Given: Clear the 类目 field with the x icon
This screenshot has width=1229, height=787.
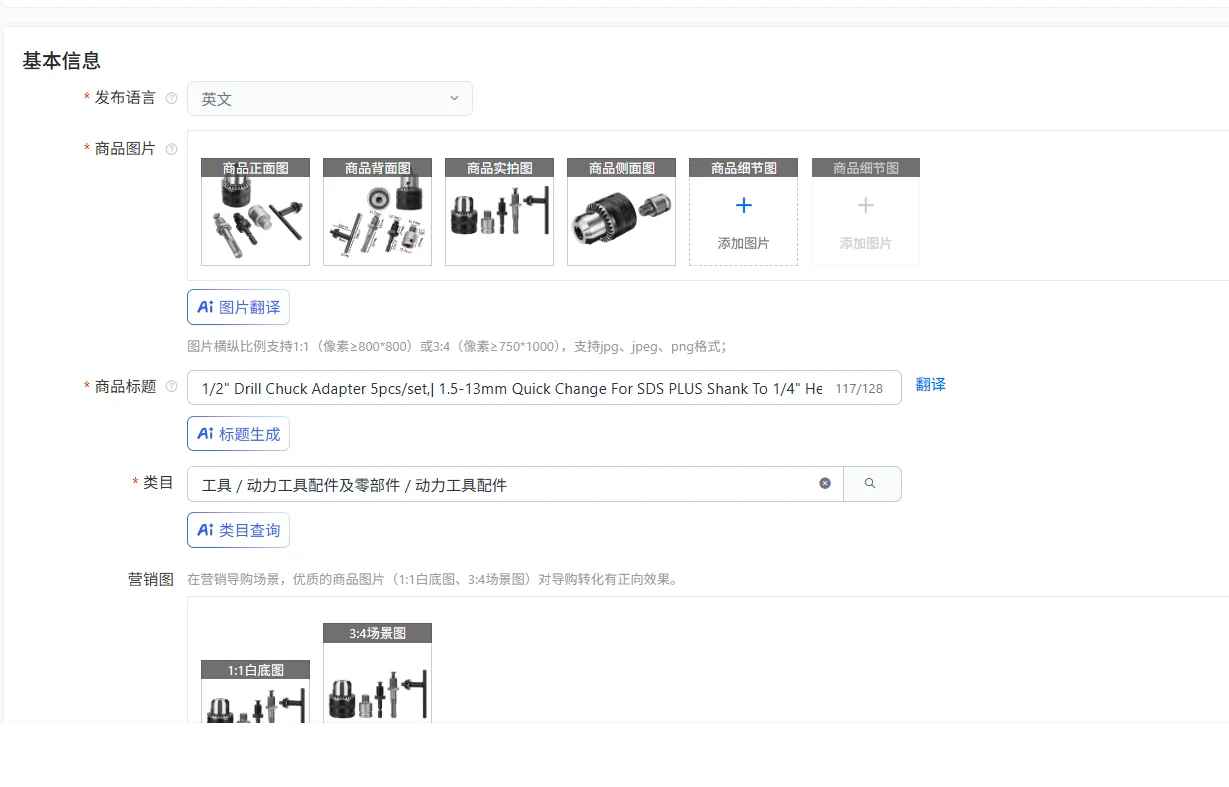Looking at the screenshot, I should pyautogui.click(x=825, y=483).
